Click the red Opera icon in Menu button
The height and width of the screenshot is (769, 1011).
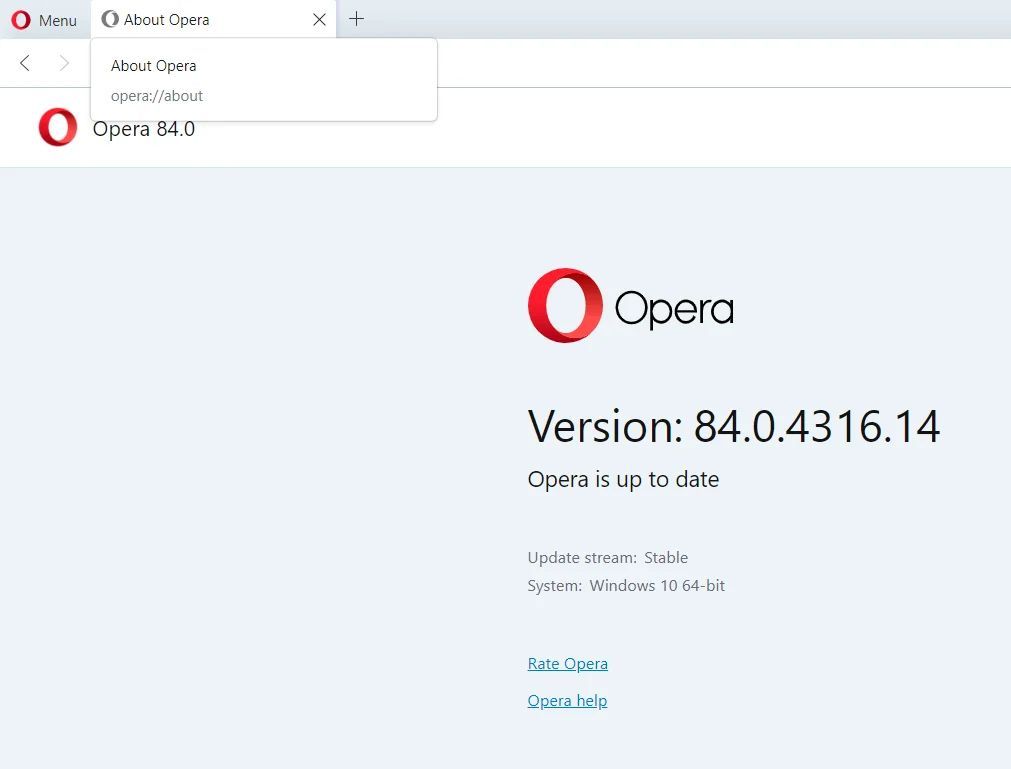click(x=21, y=20)
